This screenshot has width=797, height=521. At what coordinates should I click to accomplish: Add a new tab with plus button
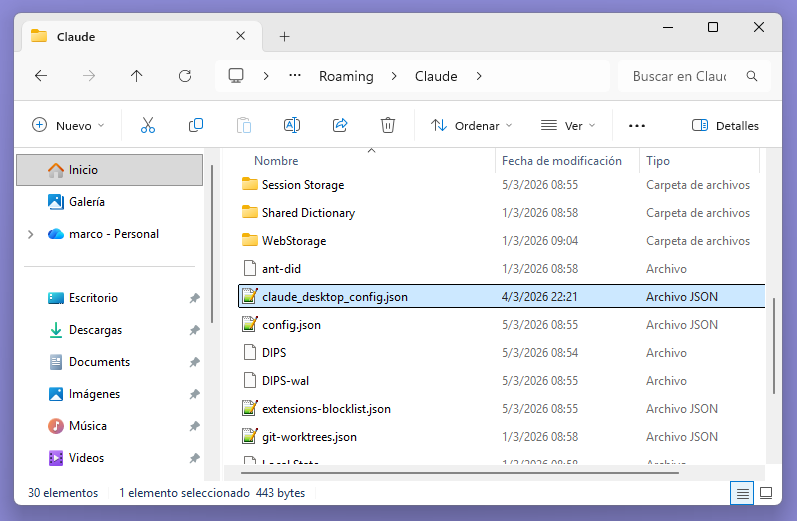pyautogui.click(x=284, y=36)
